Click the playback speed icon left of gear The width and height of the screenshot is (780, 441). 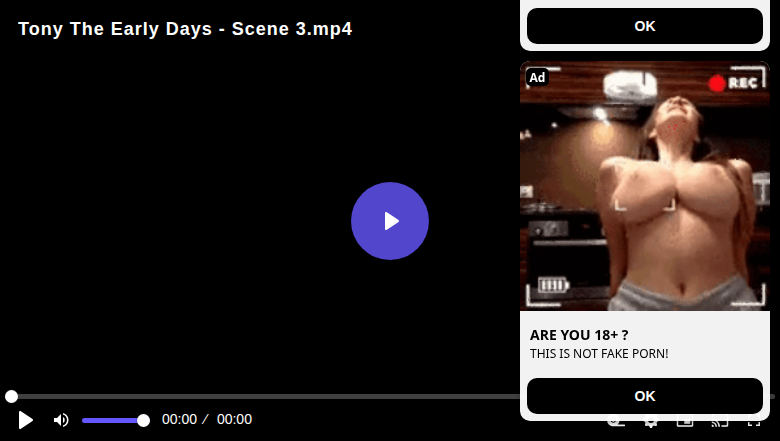[616, 423]
